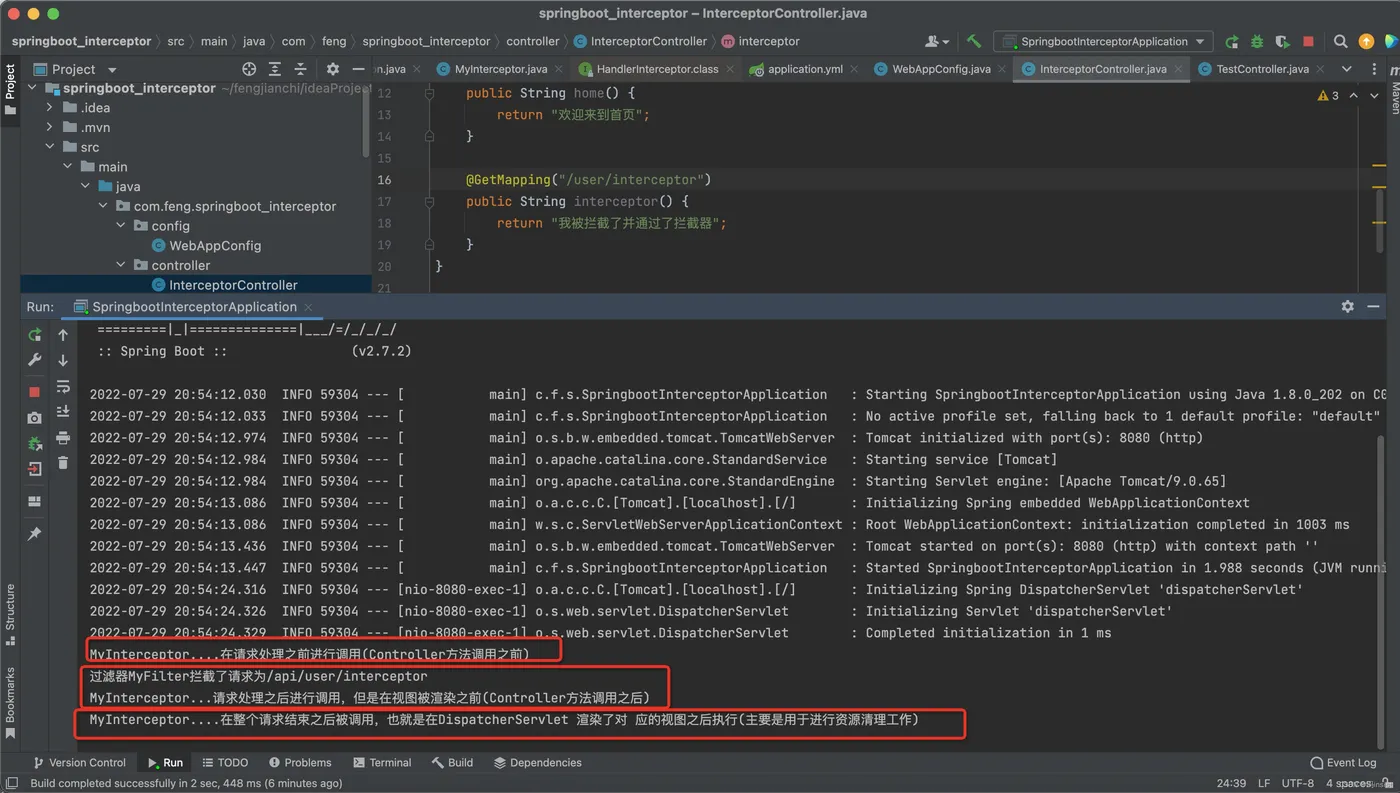Click interceptor method in breadcrumb bar
This screenshot has height=793, width=1400.
point(760,41)
